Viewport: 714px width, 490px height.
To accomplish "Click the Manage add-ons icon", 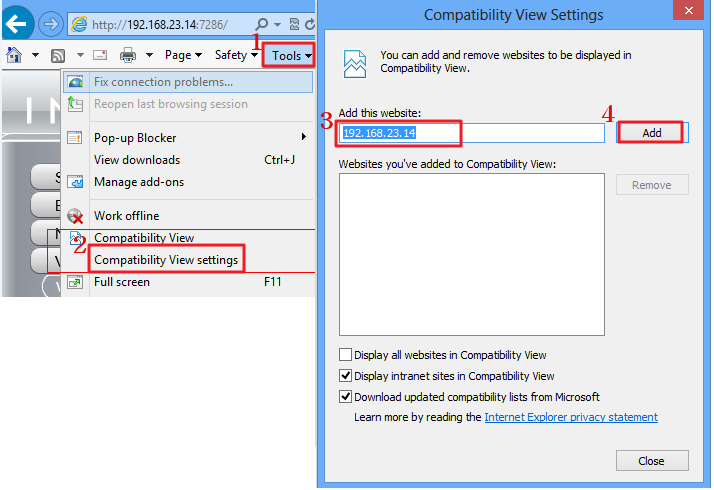I will point(75,182).
